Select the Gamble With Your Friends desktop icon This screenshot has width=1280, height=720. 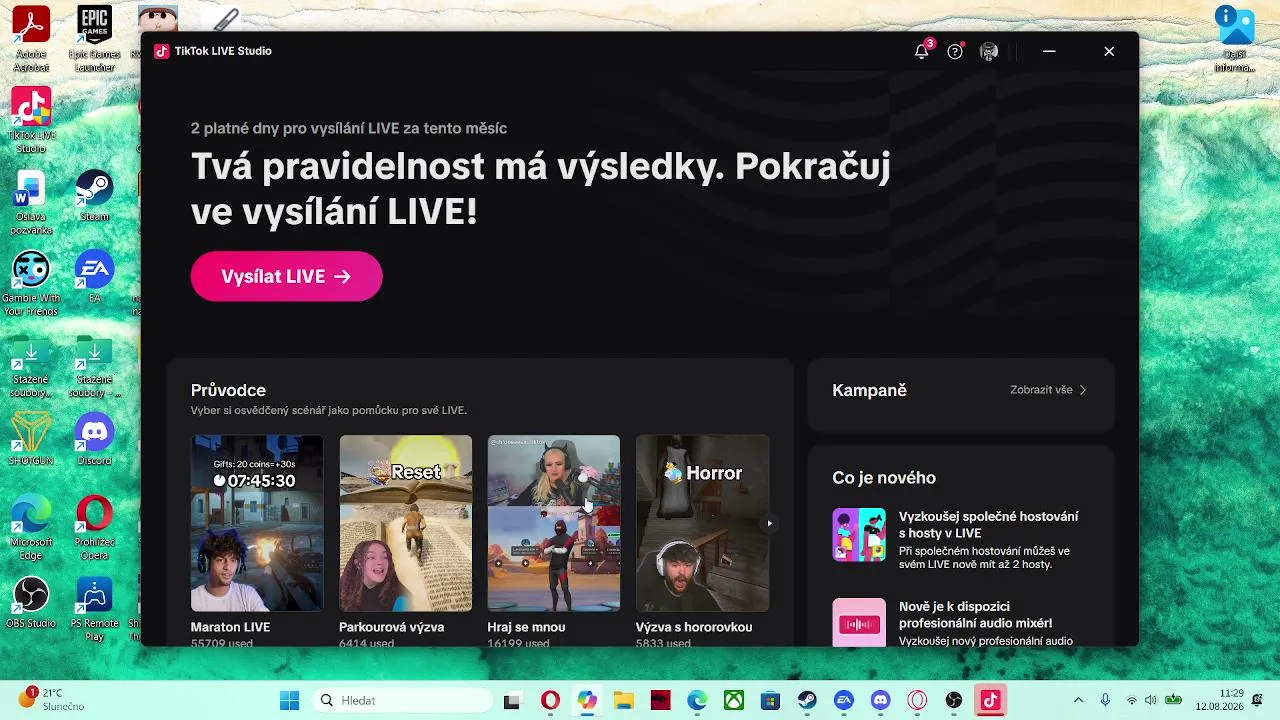31,284
